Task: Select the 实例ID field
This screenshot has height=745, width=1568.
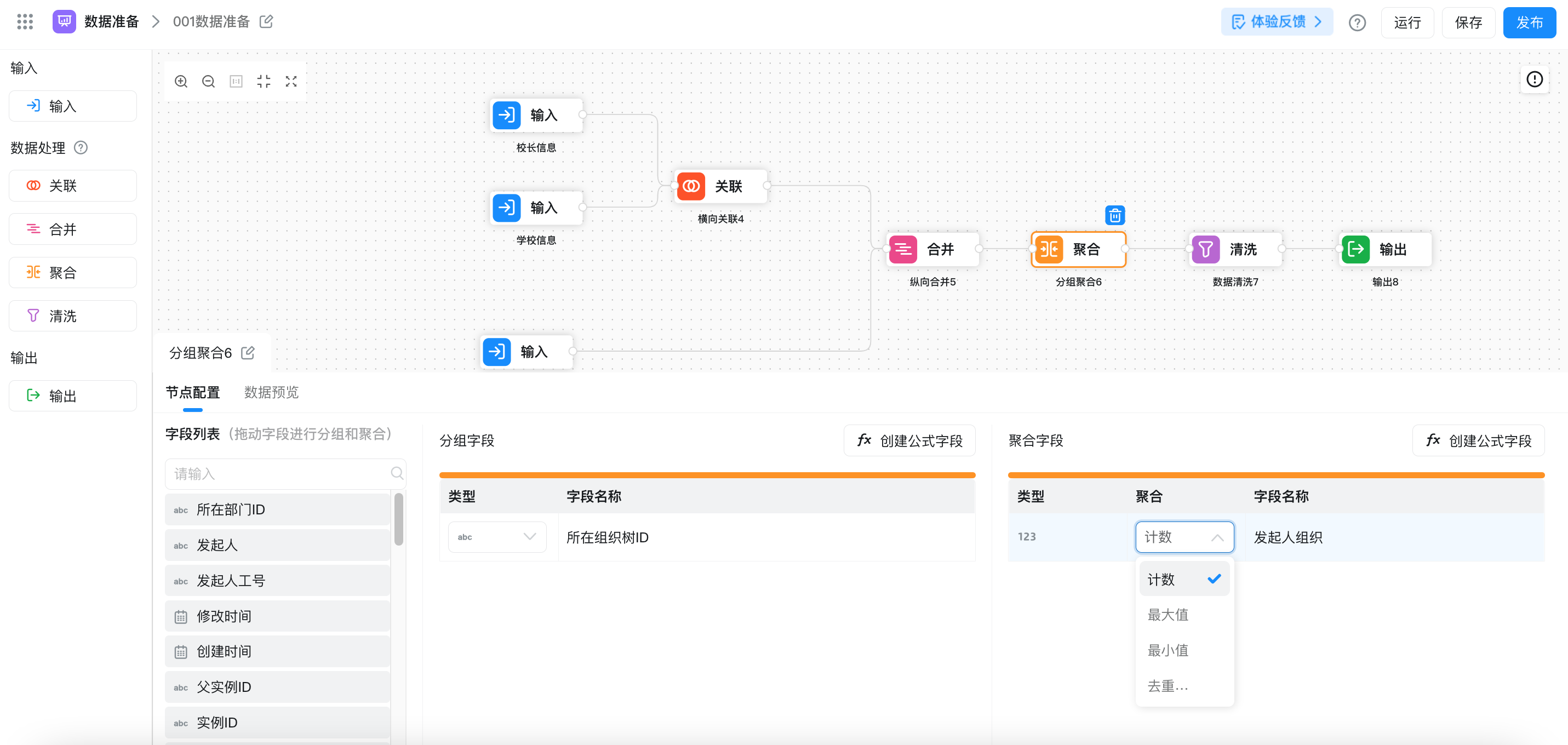Action: coord(277,723)
